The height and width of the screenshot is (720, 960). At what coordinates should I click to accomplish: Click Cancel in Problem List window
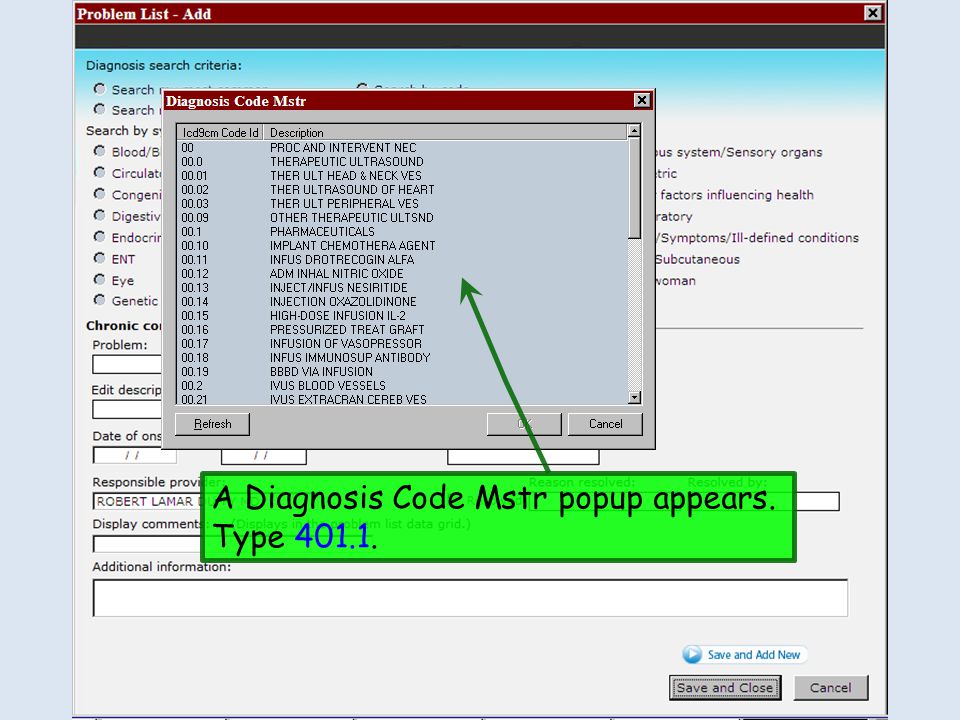click(830, 688)
